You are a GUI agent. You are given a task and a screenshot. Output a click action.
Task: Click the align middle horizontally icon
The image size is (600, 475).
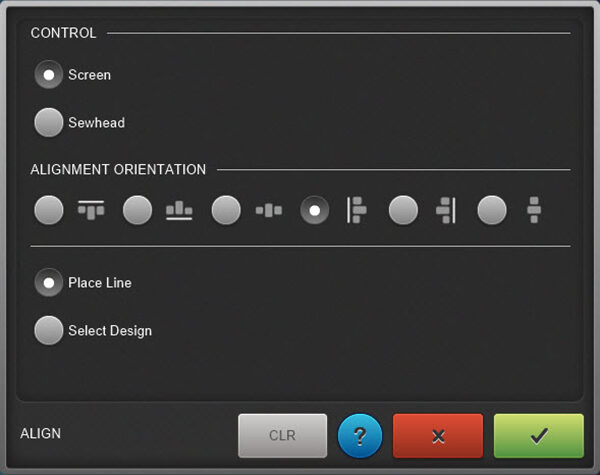[269, 210]
